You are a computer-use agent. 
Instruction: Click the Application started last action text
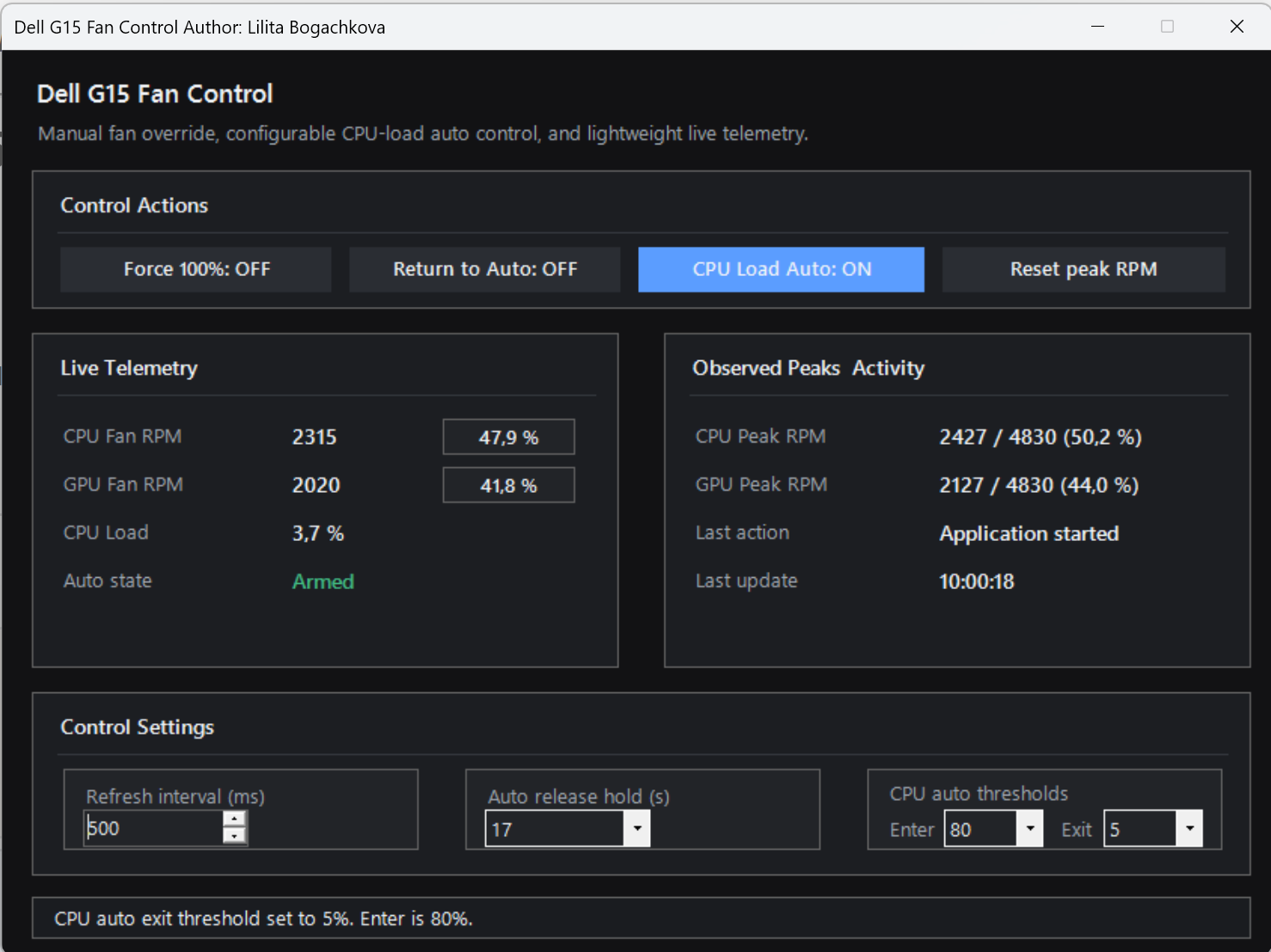(x=1029, y=533)
